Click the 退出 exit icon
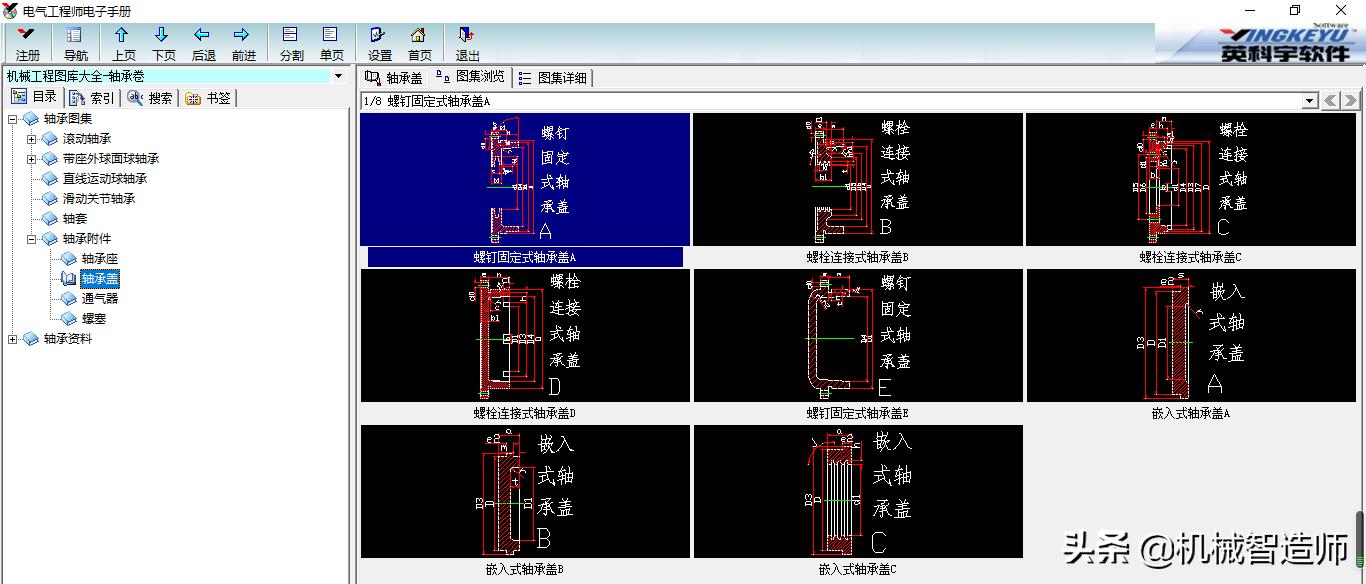 [467, 44]
